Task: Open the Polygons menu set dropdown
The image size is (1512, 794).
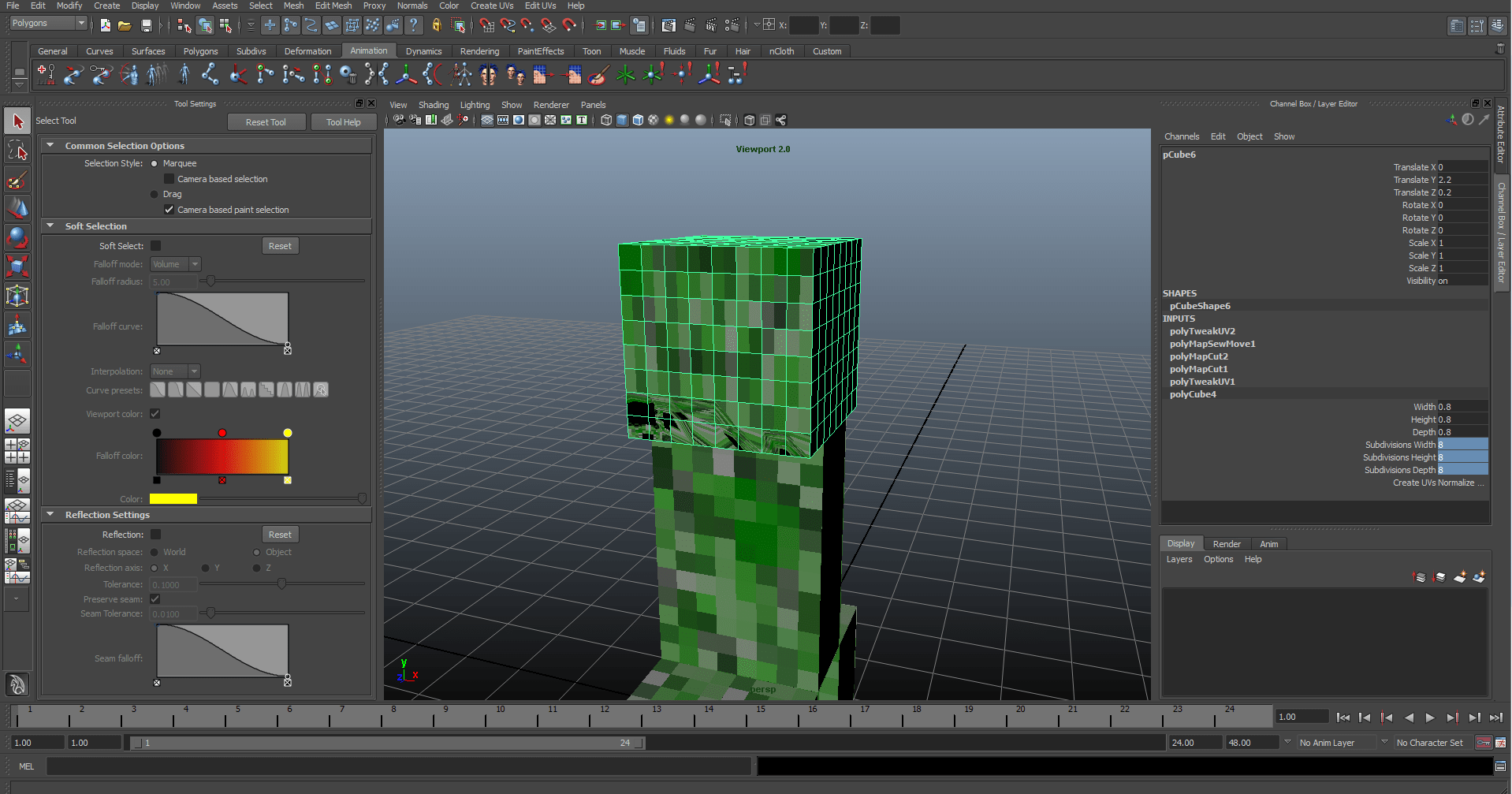Action: 48,24
